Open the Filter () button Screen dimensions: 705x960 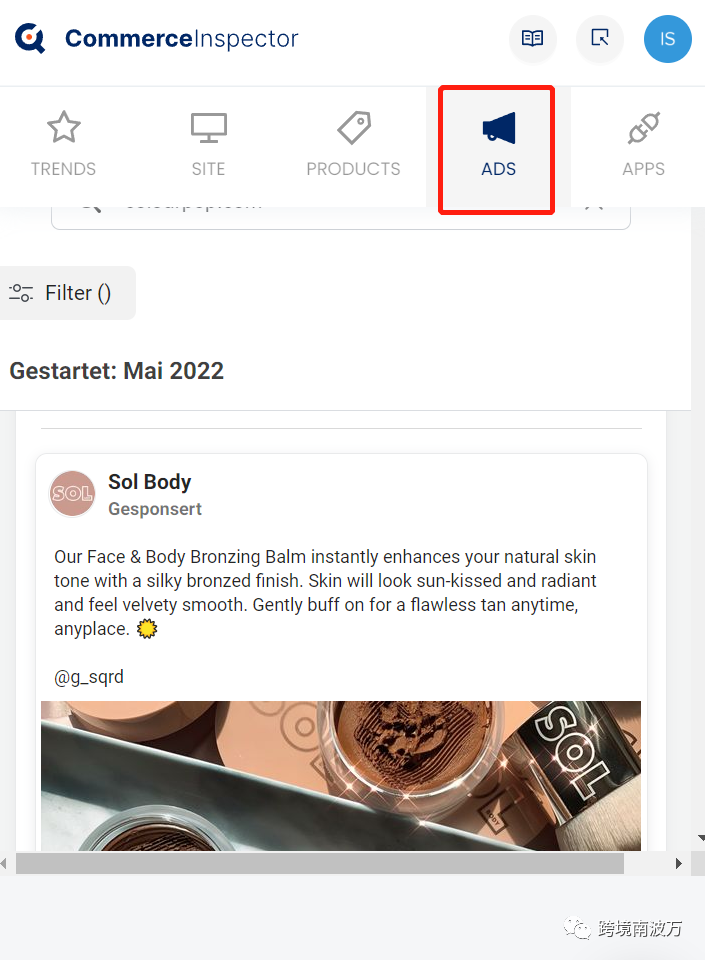[x=66, y=293]
